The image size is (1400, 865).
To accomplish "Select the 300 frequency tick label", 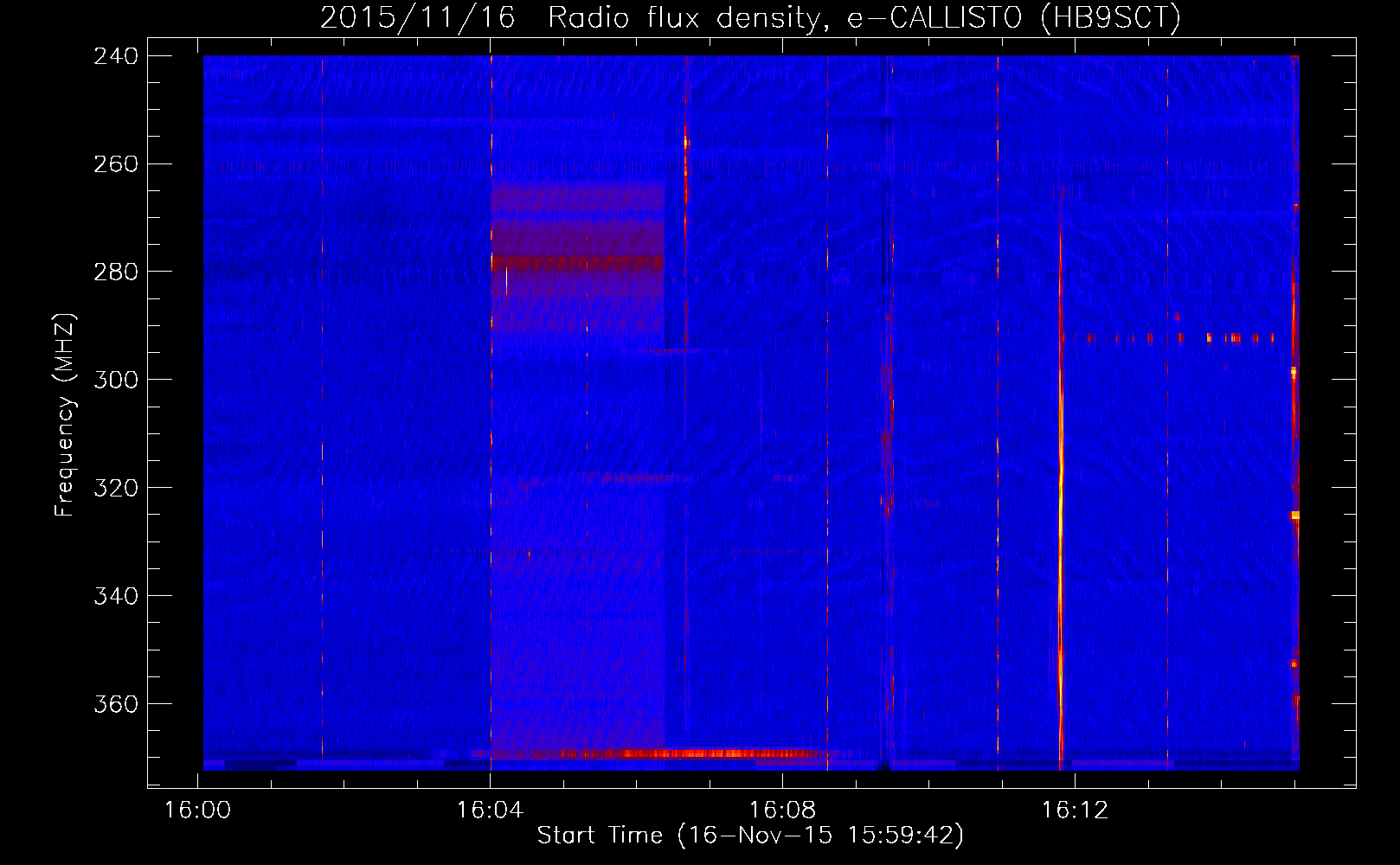I will [116, 381].
